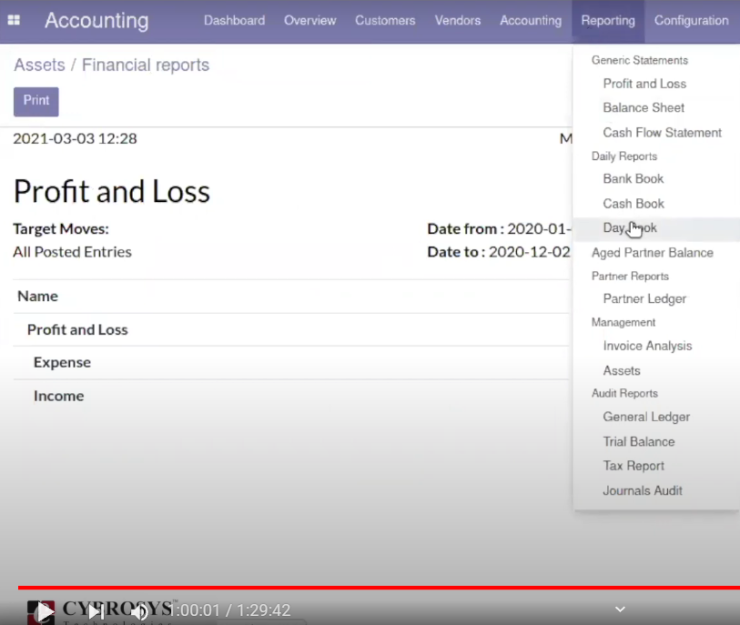
Task: Open the Tax Report entry
Action: pos(633,466)
